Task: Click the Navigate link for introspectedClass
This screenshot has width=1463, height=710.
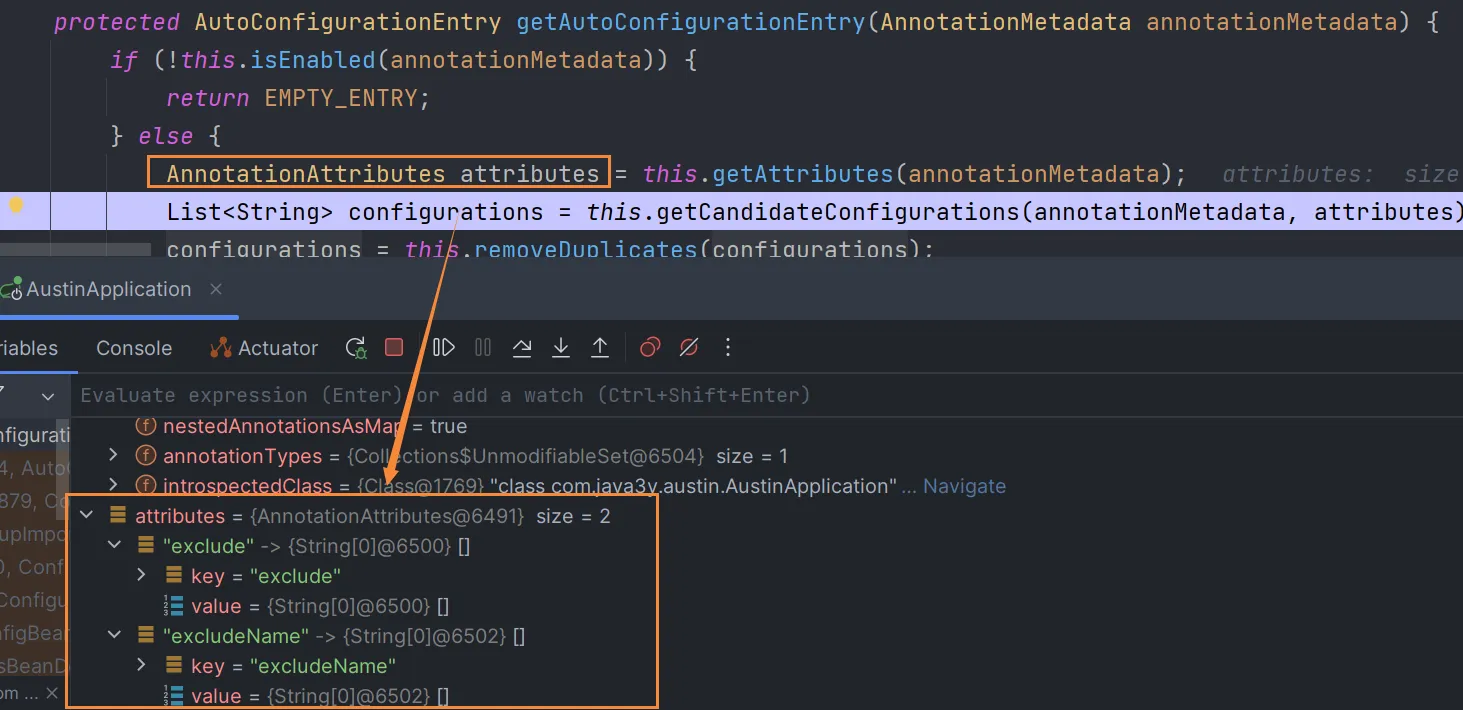Action: point(964,486)
